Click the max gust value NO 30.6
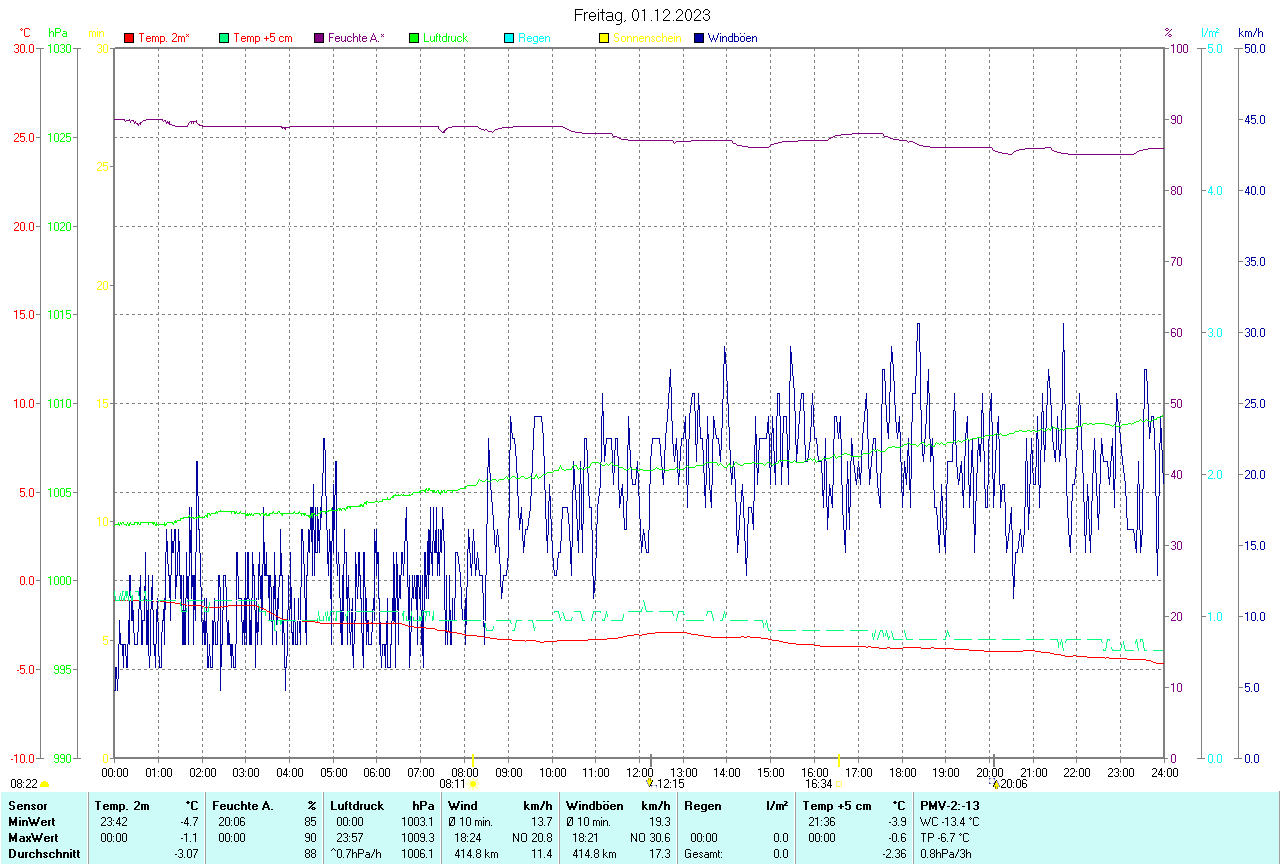 [x=649, y=838]
